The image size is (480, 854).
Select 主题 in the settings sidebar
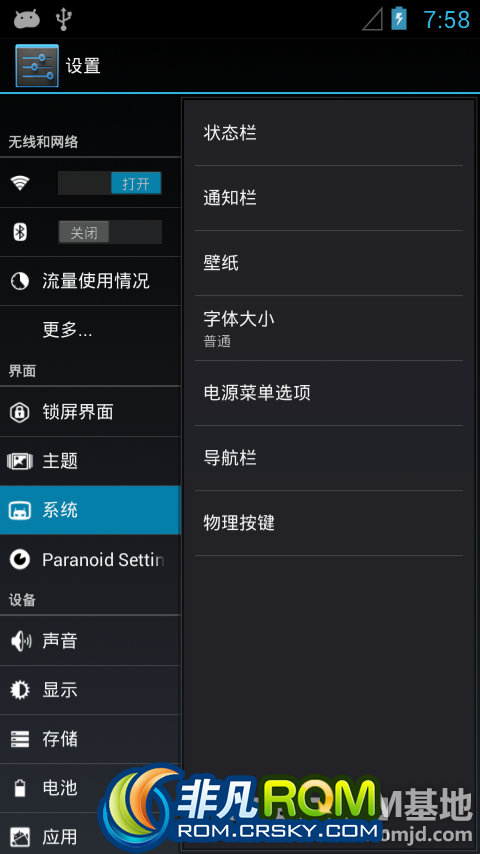tap(90, 461)
